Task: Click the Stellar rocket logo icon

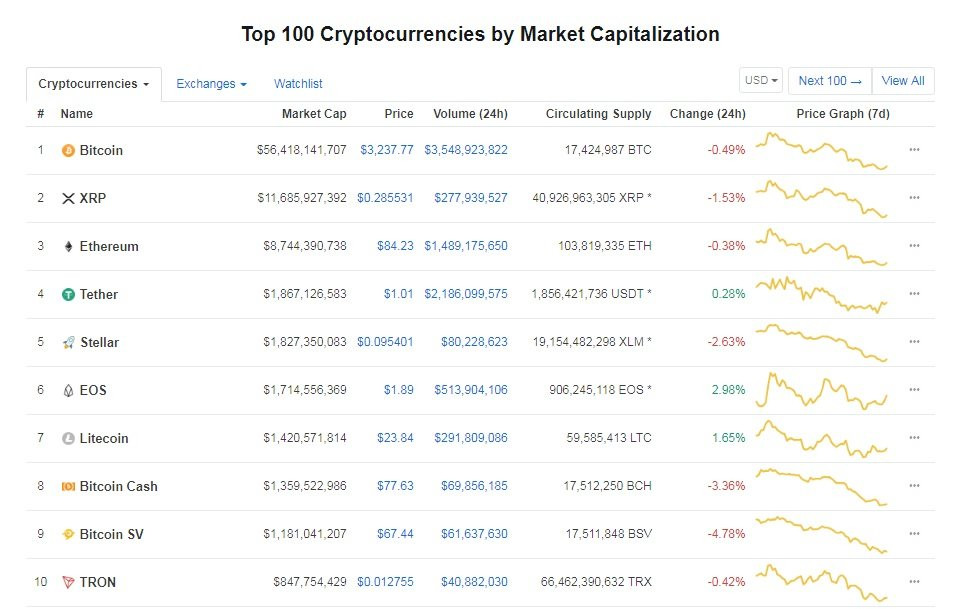Action: point(68,343)
